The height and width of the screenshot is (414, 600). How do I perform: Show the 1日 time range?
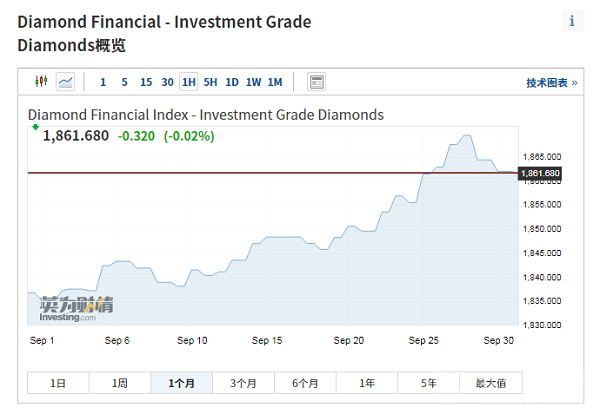tap(58, 383)
